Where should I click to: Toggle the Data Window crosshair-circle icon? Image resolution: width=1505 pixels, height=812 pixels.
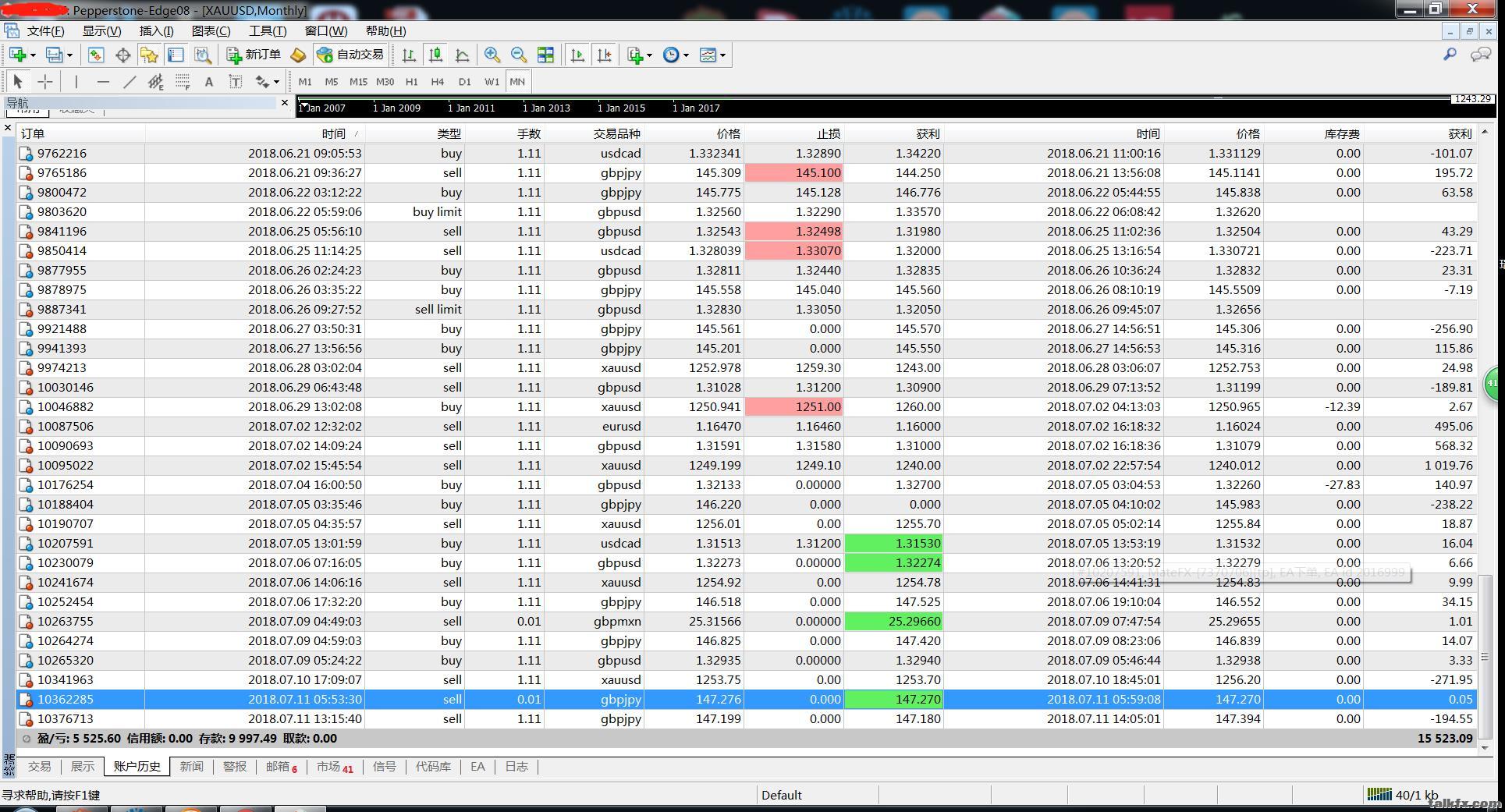[x=122, y=55]
